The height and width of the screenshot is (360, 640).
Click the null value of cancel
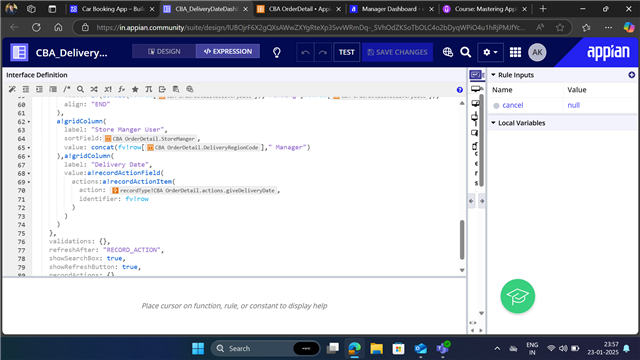(573, 105)
